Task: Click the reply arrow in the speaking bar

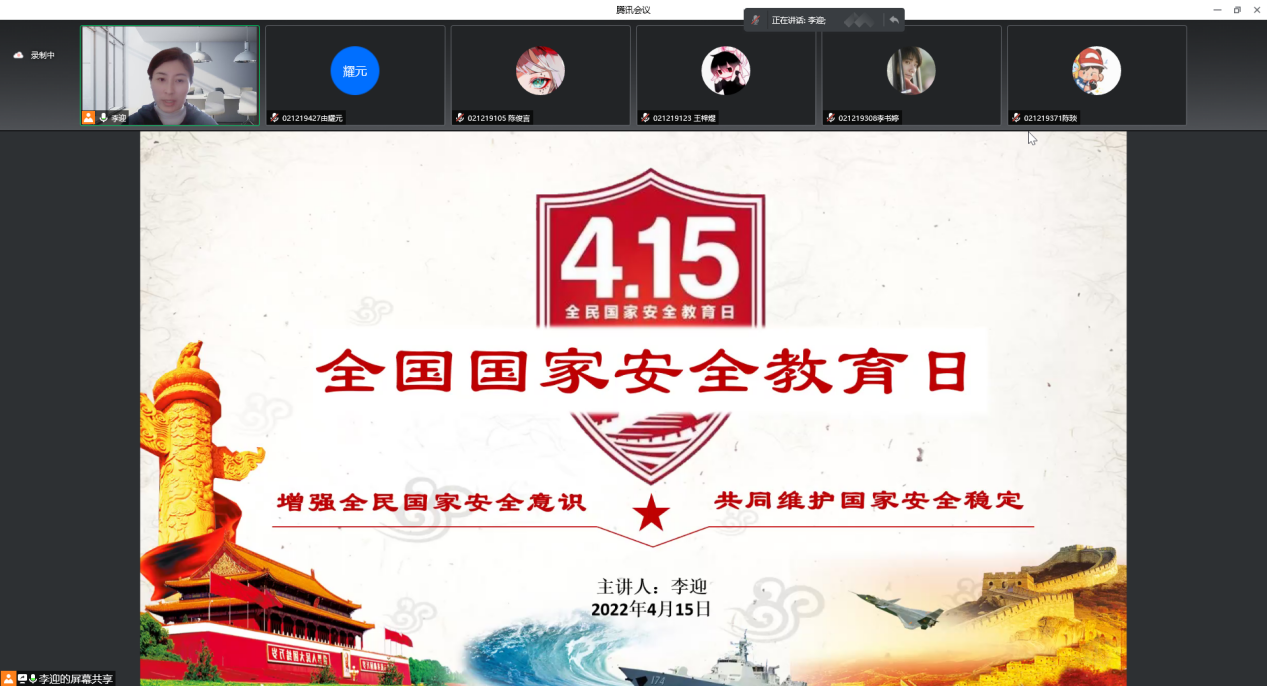Action: click(x=894, y=20)
